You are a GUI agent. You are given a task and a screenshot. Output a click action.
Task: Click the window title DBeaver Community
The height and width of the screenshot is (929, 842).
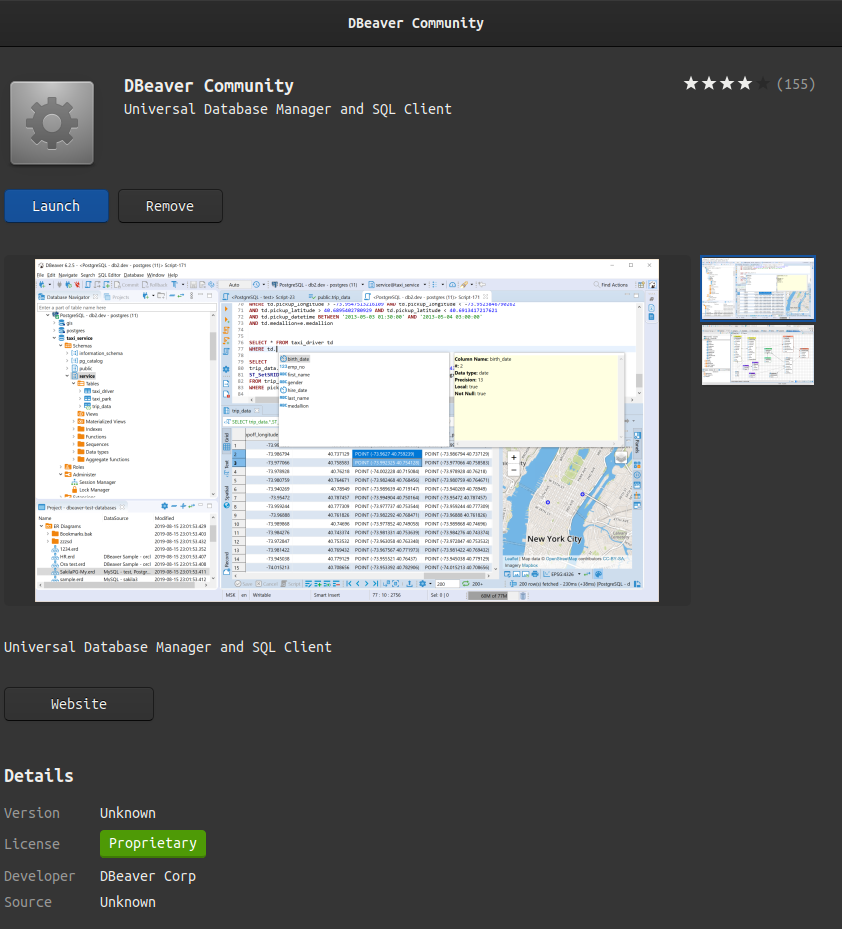click(416, 23)
